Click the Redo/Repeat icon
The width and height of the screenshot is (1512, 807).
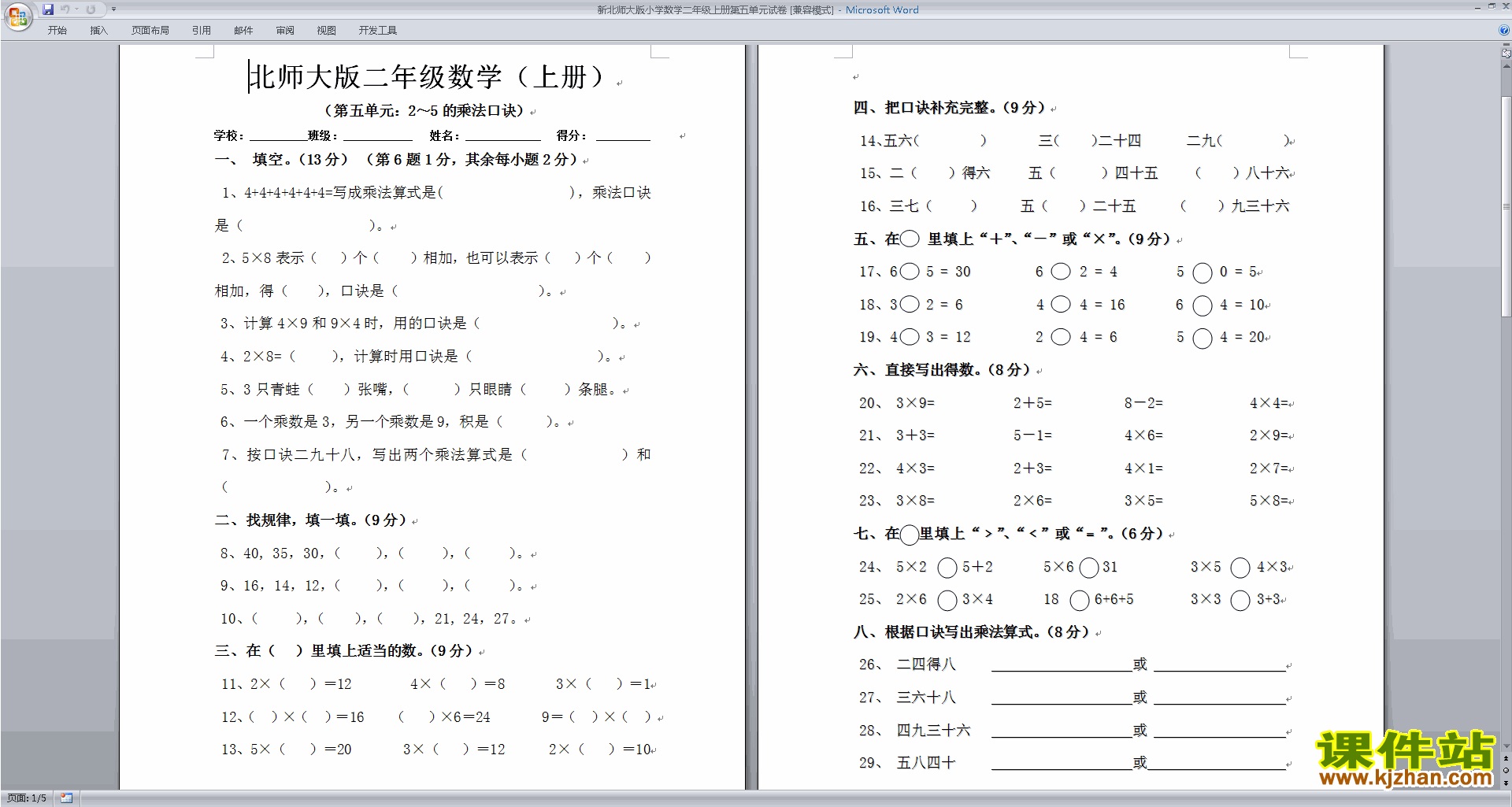click(91, 9)
